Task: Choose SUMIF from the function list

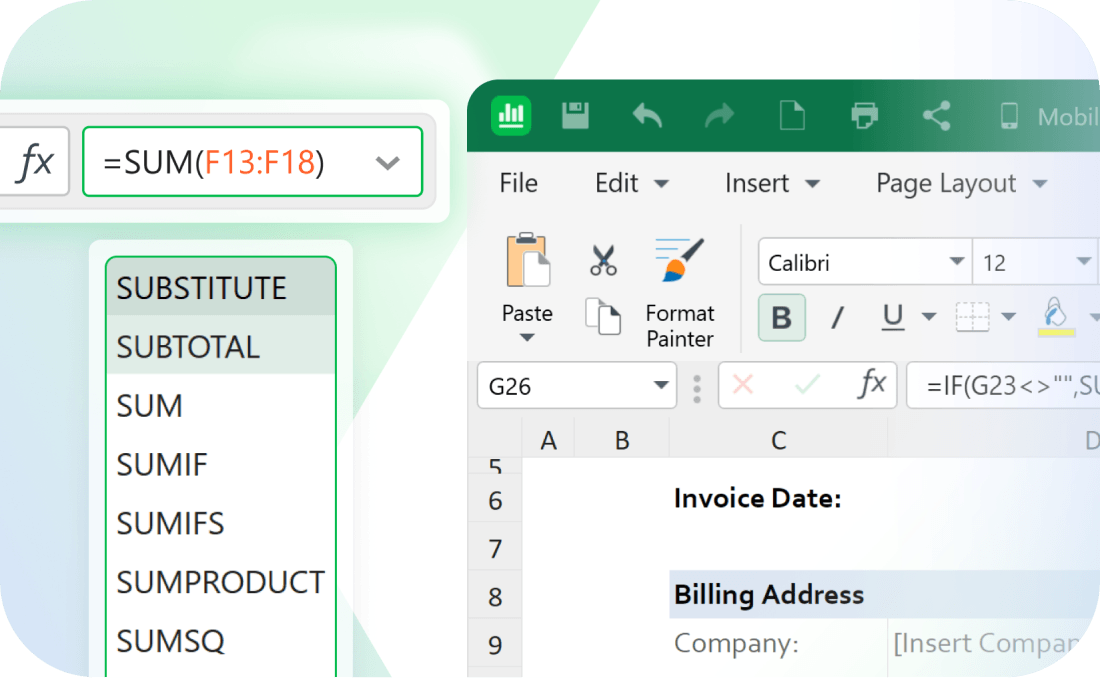Action: click(x=162, y=464)
